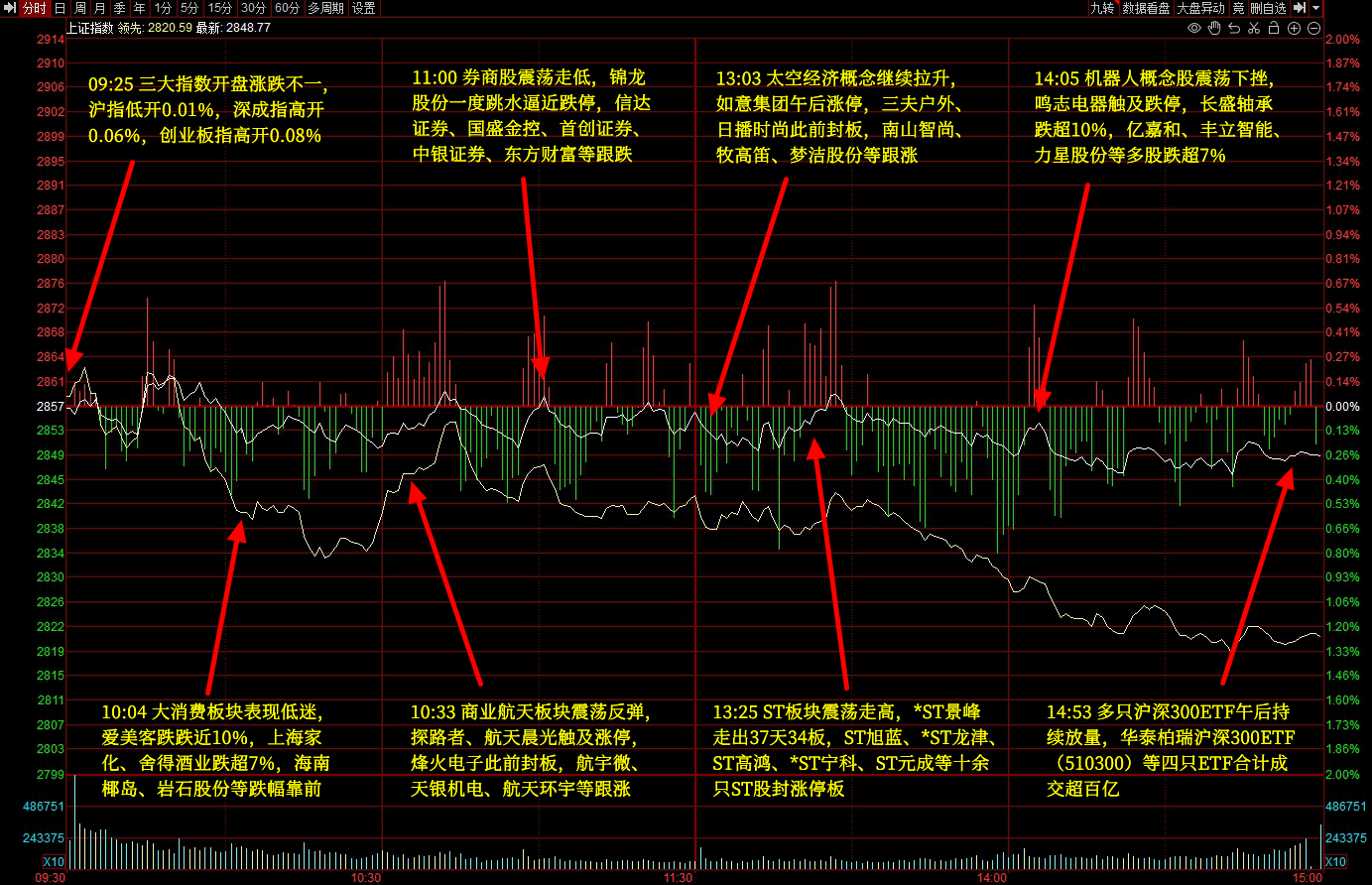Click the undo arrow icon
This screenshot has width=1372, height=885.
(1235, 28)
